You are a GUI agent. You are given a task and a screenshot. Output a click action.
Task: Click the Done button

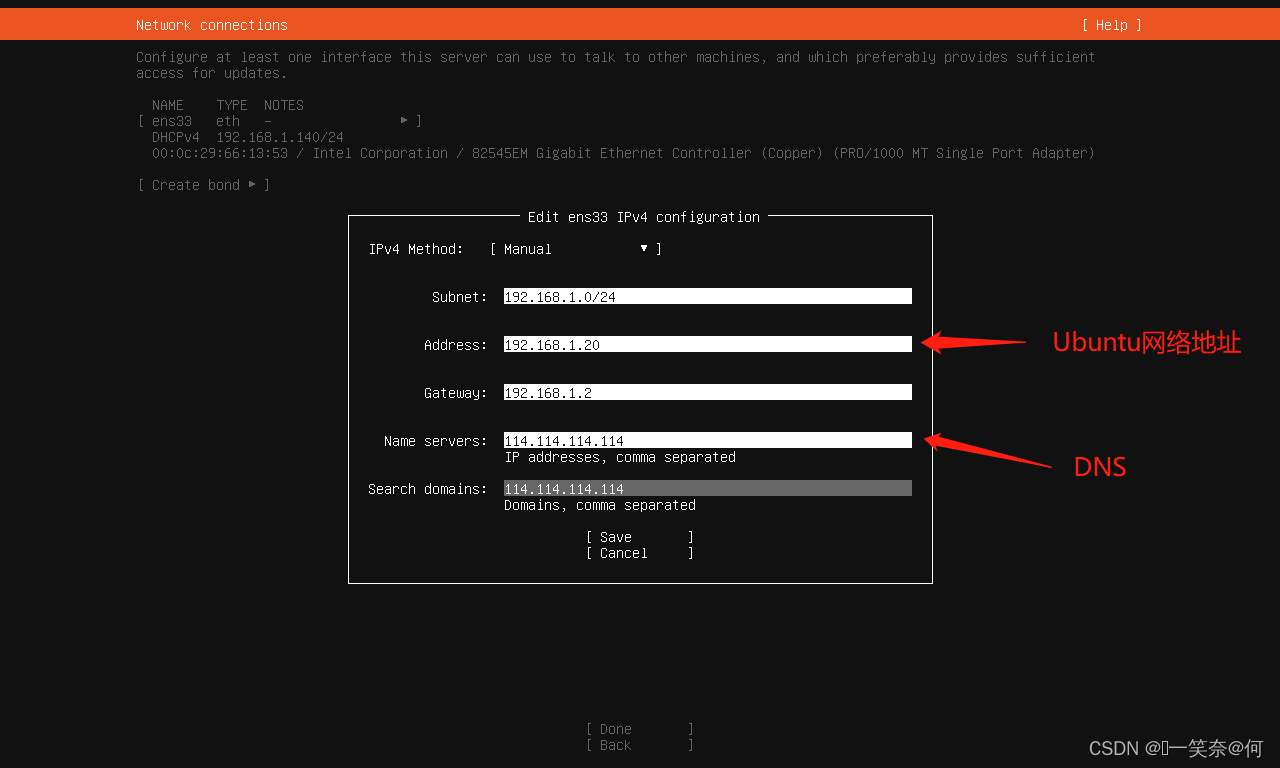pyautogui.click(x=640, y=729)
